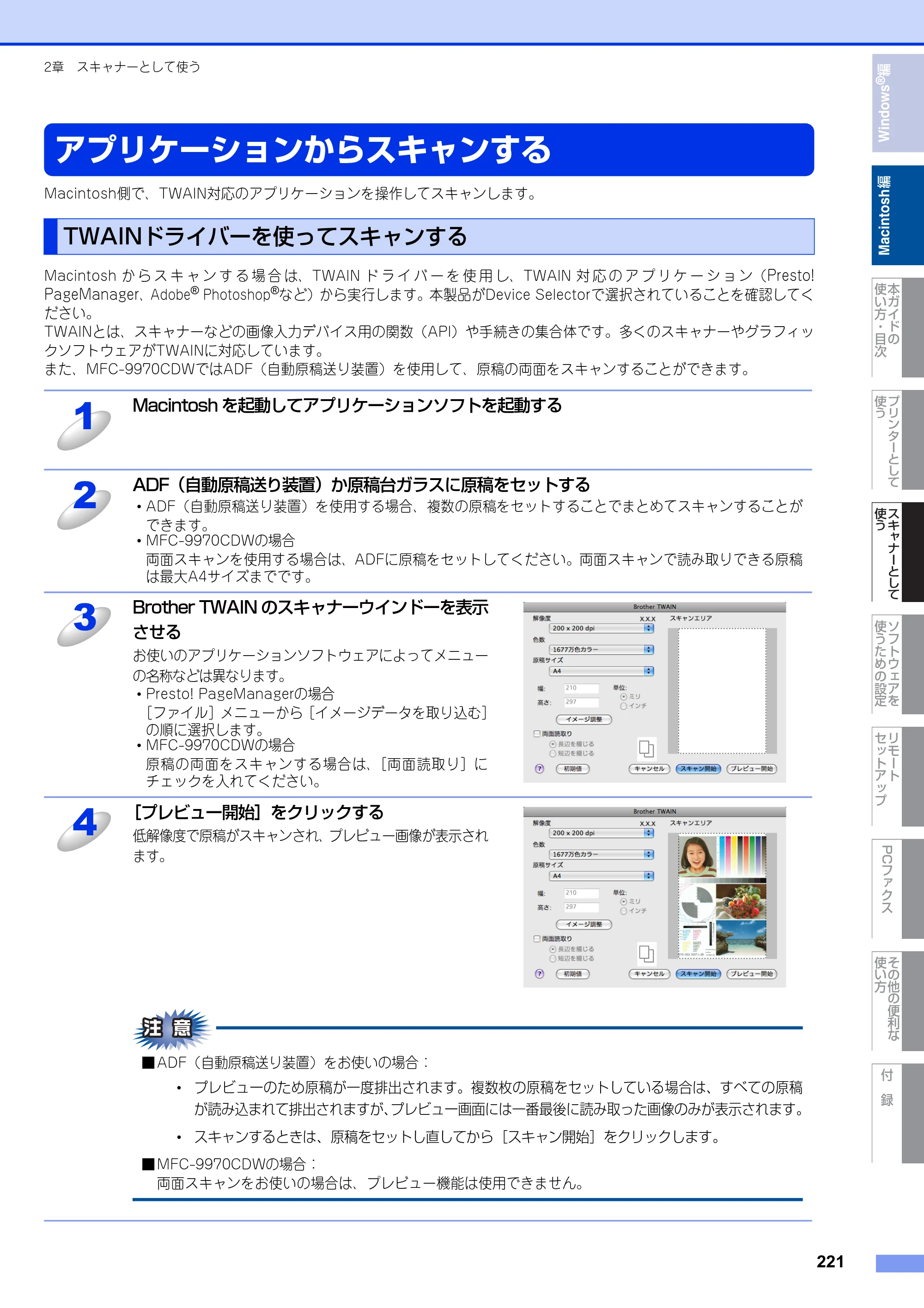
Task: Open 200 x 200 dpi dropdown, photo-preview dialog
Action: pos(601,833)
